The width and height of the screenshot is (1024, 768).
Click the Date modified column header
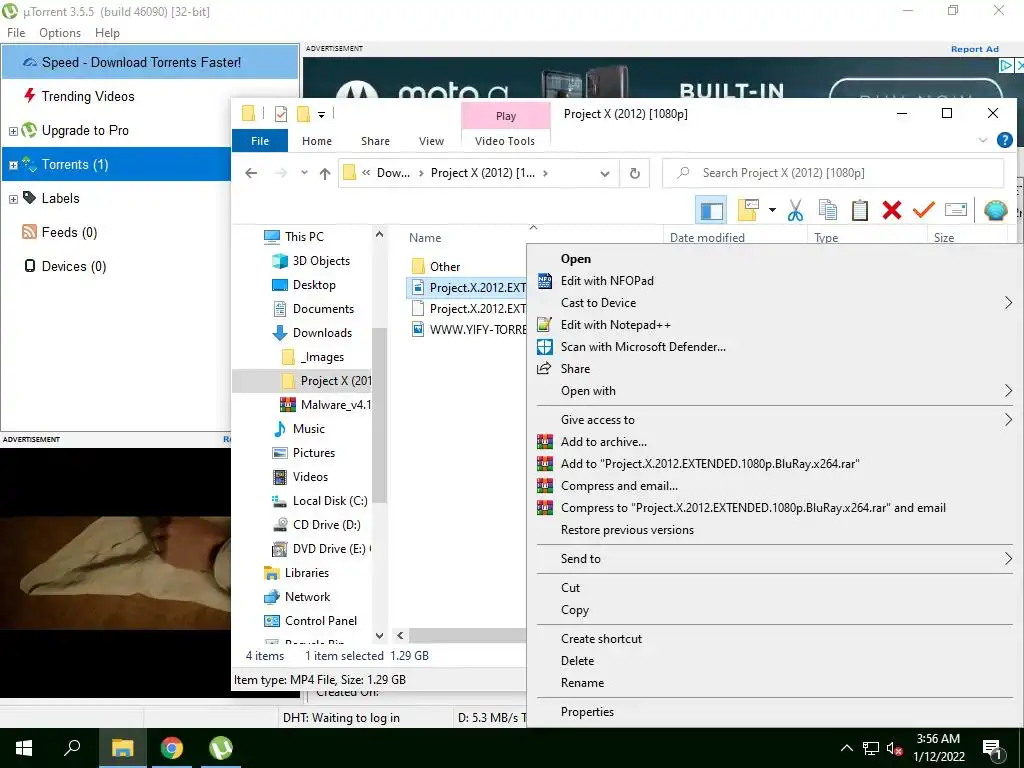[x=707, y=238]
